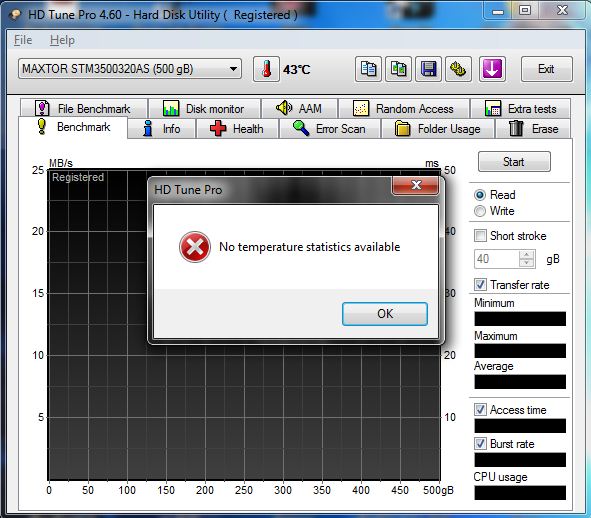Open the AAM tab

coord(300,109)
